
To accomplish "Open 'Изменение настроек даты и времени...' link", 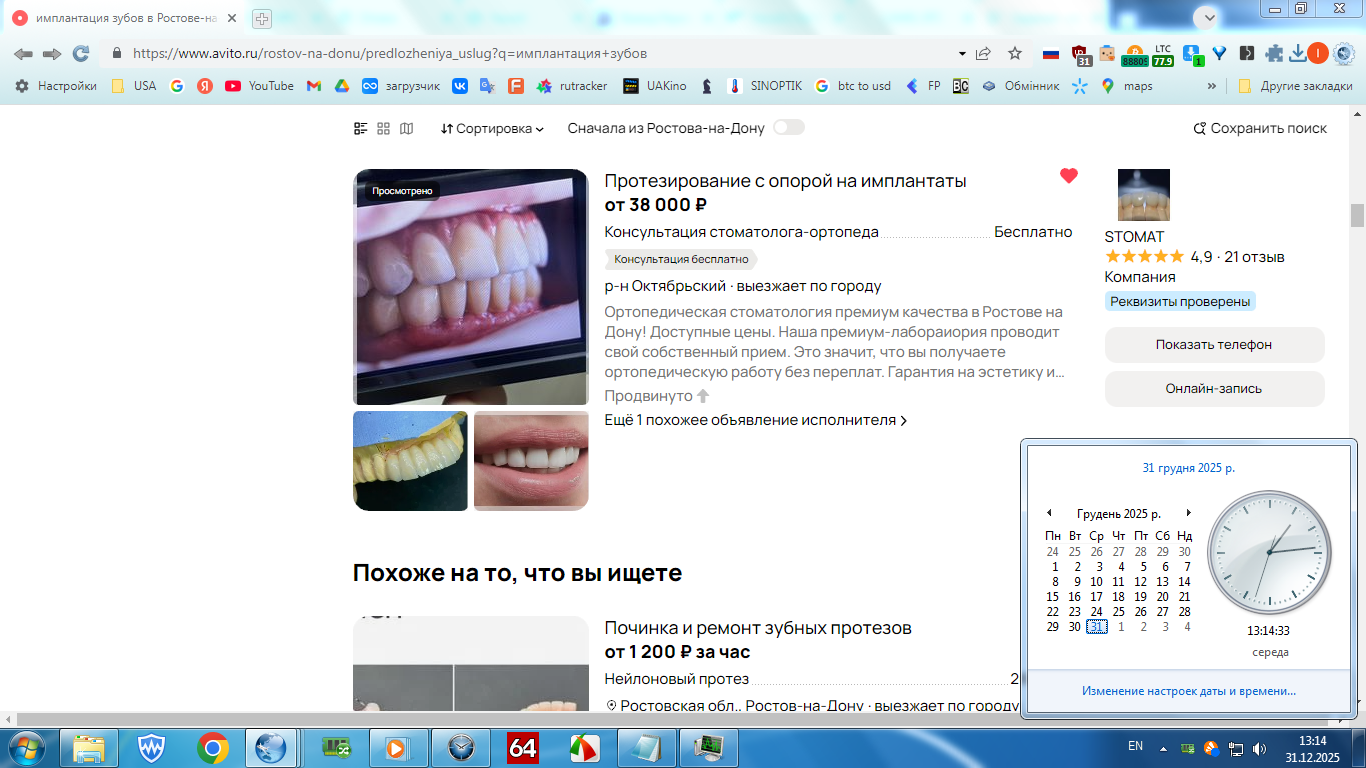I will (1189, 691).
